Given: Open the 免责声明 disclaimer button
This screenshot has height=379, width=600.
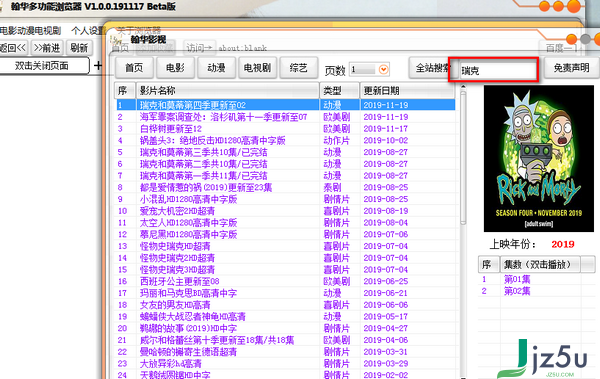Looking at the screenshot, I should [x=571, y=68].
